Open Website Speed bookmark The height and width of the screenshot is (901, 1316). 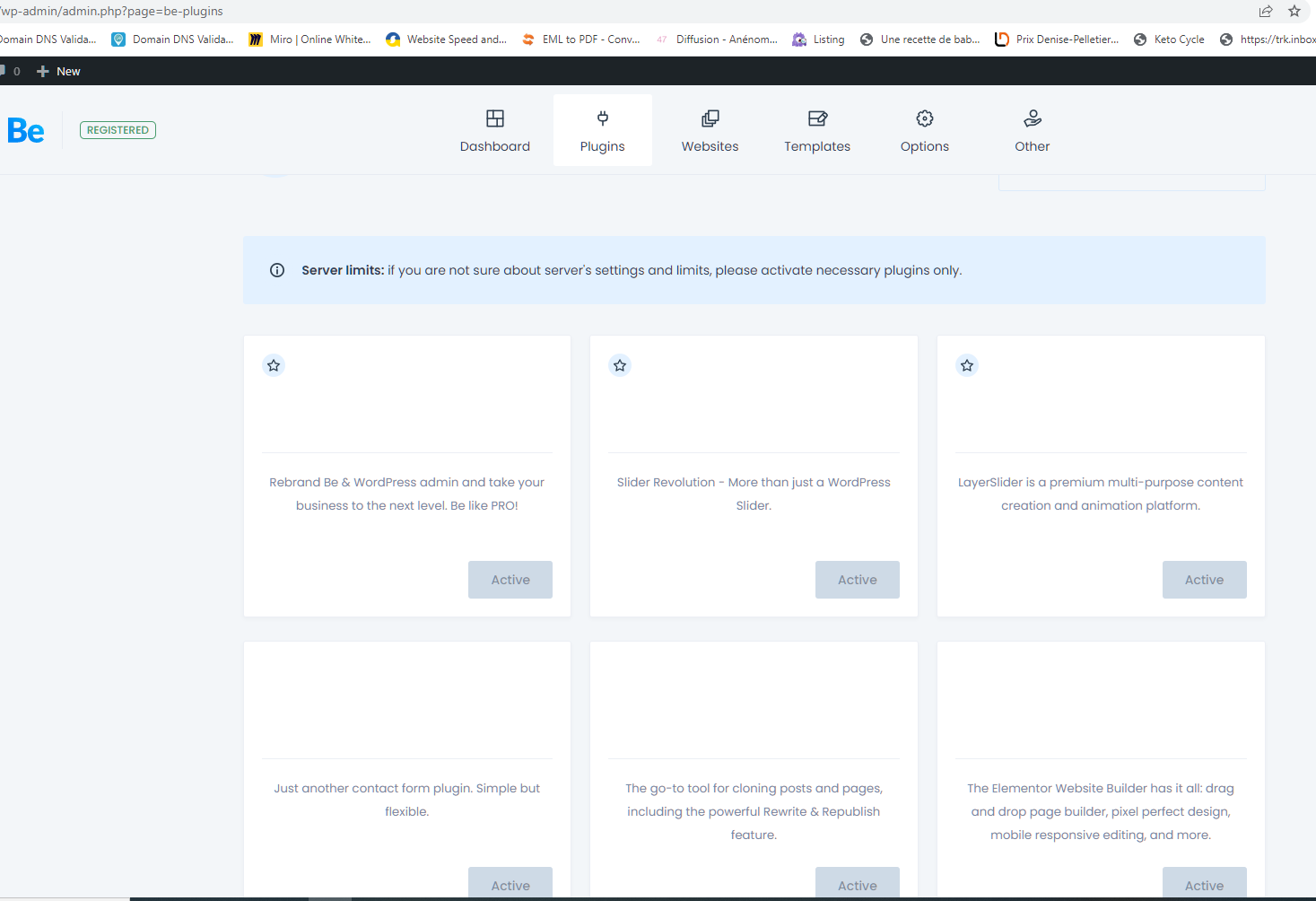click(x=446, y=39)
